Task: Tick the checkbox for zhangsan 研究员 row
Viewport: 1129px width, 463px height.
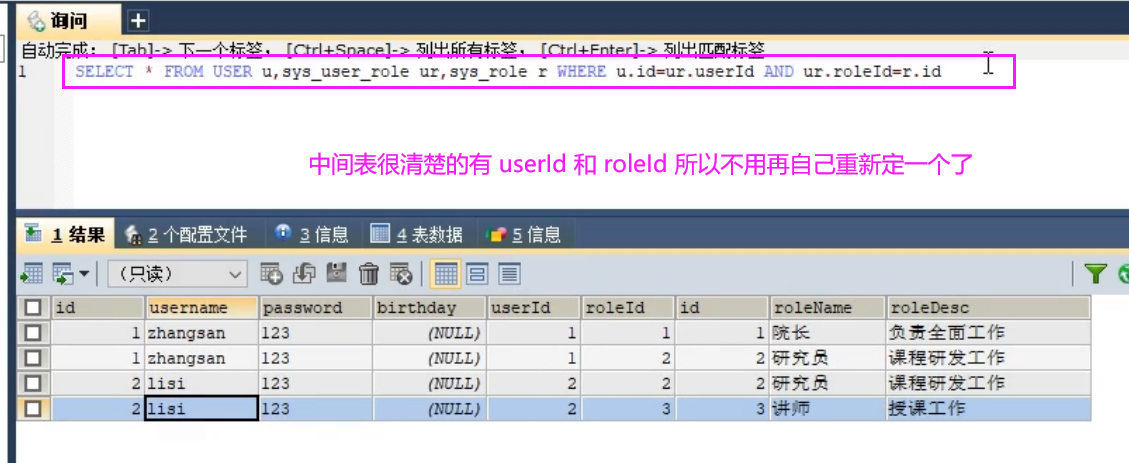Action: point(33,359)
